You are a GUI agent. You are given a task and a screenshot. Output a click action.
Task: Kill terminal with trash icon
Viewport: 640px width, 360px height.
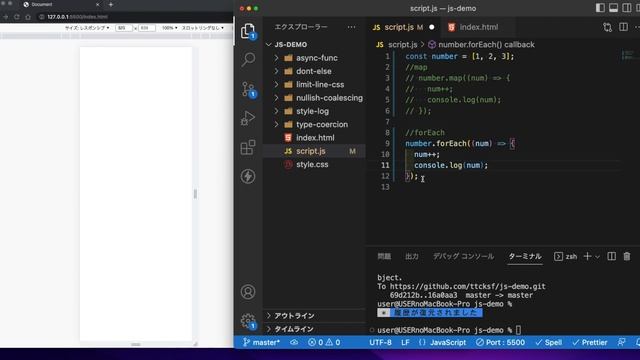click(627, 256)
